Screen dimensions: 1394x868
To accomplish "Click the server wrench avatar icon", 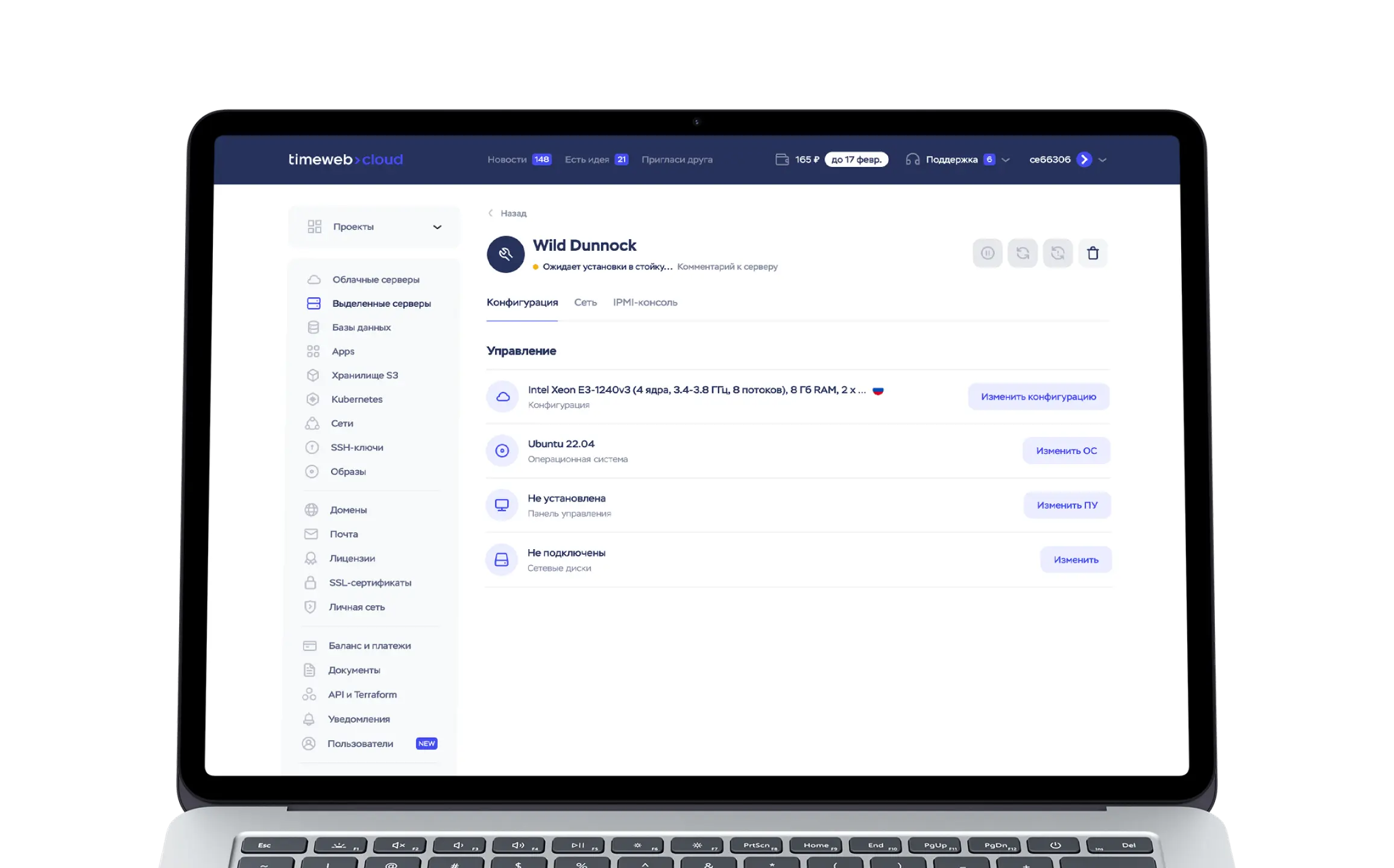I will [x=505, y=254].
